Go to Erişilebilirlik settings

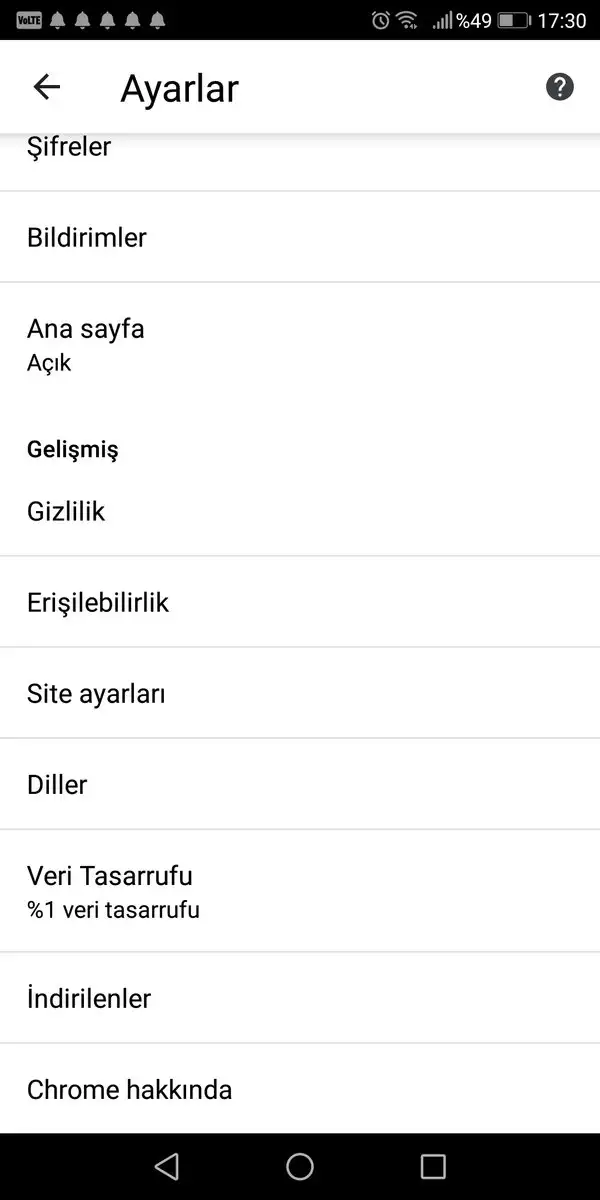(98, 602)
